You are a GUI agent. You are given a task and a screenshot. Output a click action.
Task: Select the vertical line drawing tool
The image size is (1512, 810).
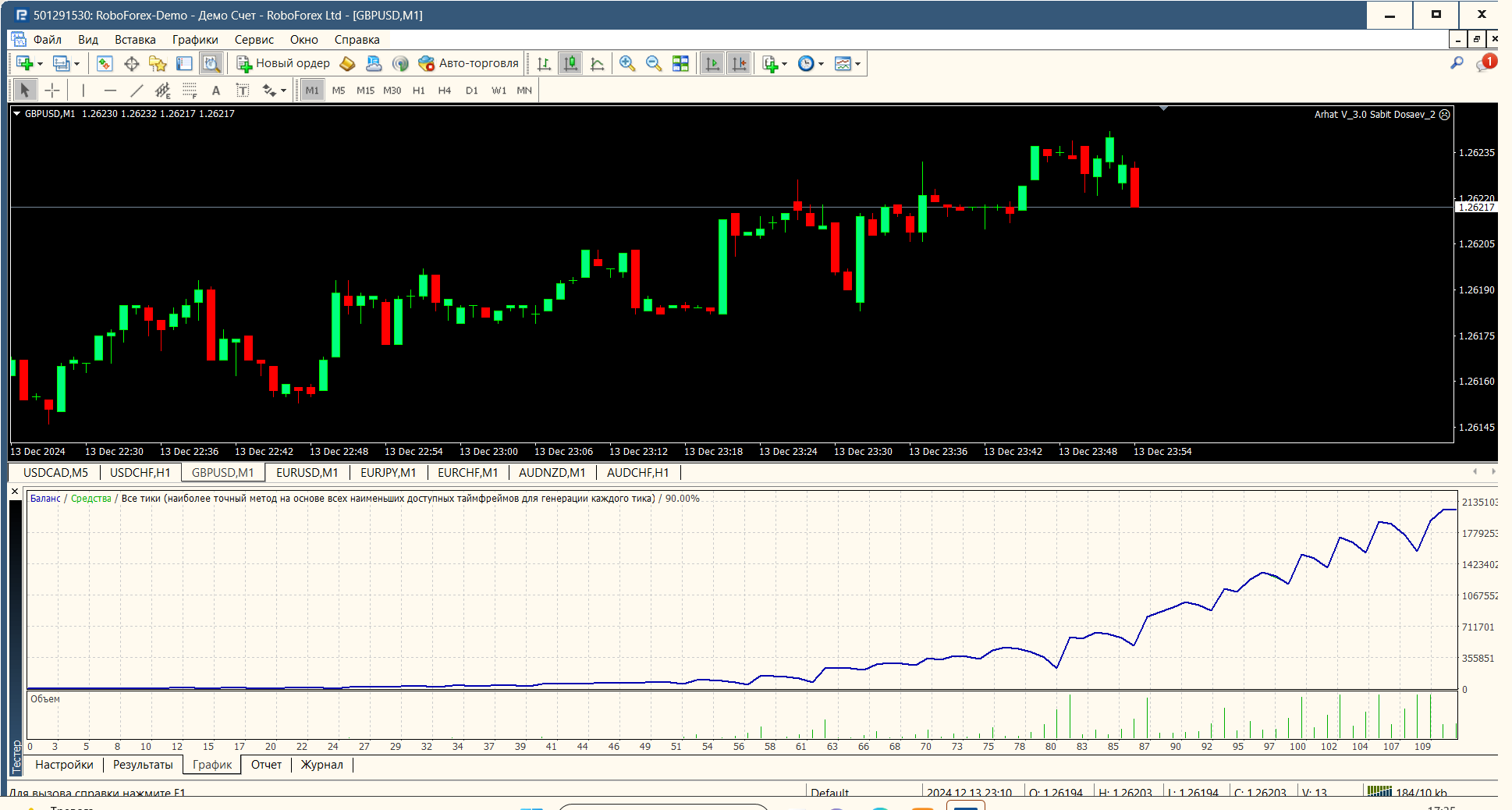pos(83,91)
